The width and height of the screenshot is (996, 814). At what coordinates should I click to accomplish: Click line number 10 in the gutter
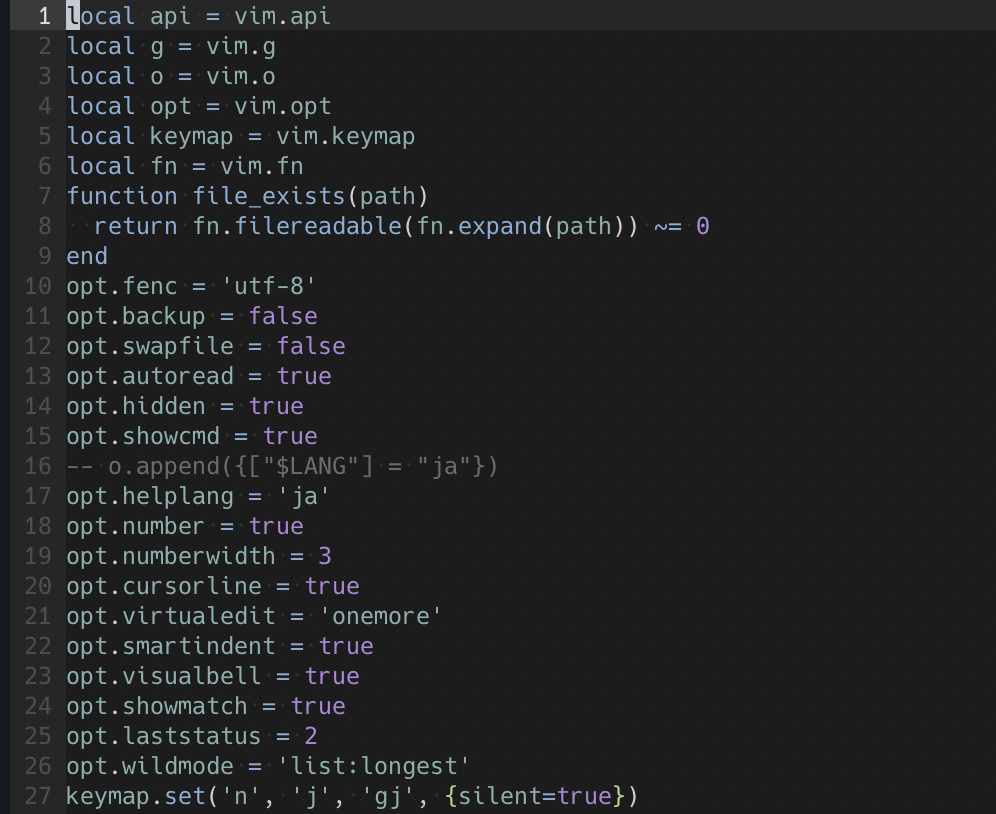(37, 286)
